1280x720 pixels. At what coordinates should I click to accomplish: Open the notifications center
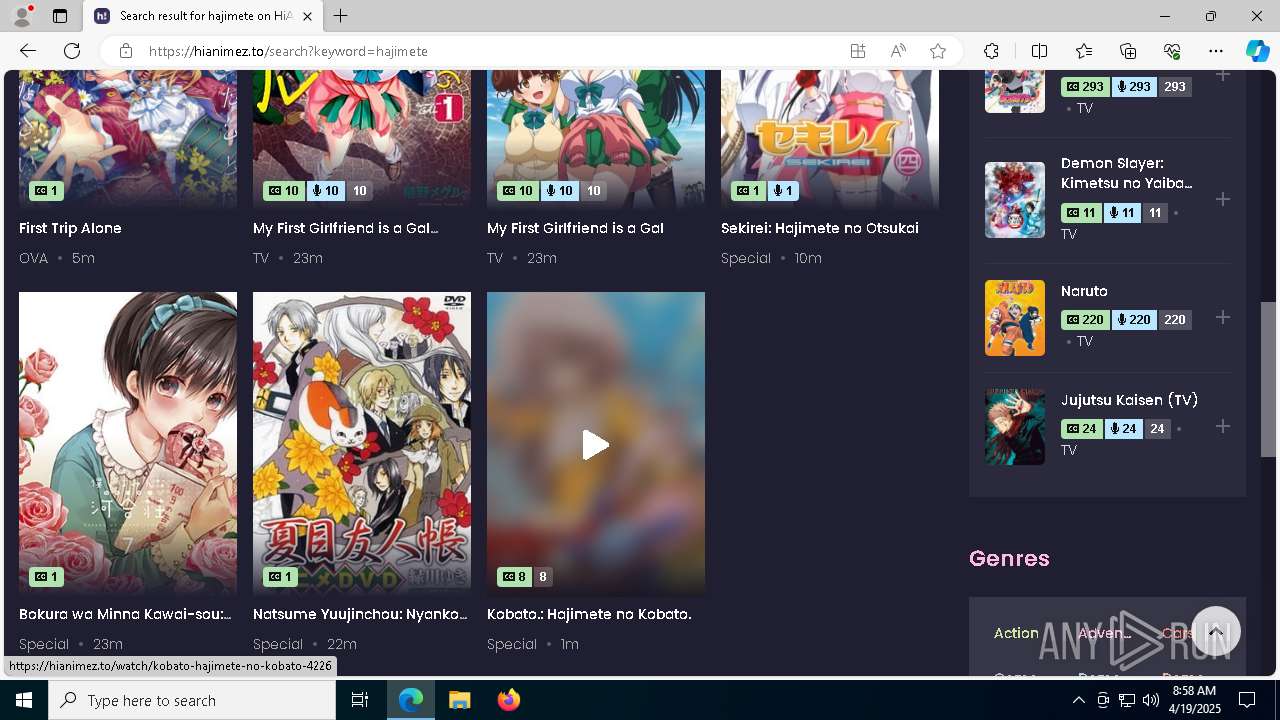pos(1247,700)
